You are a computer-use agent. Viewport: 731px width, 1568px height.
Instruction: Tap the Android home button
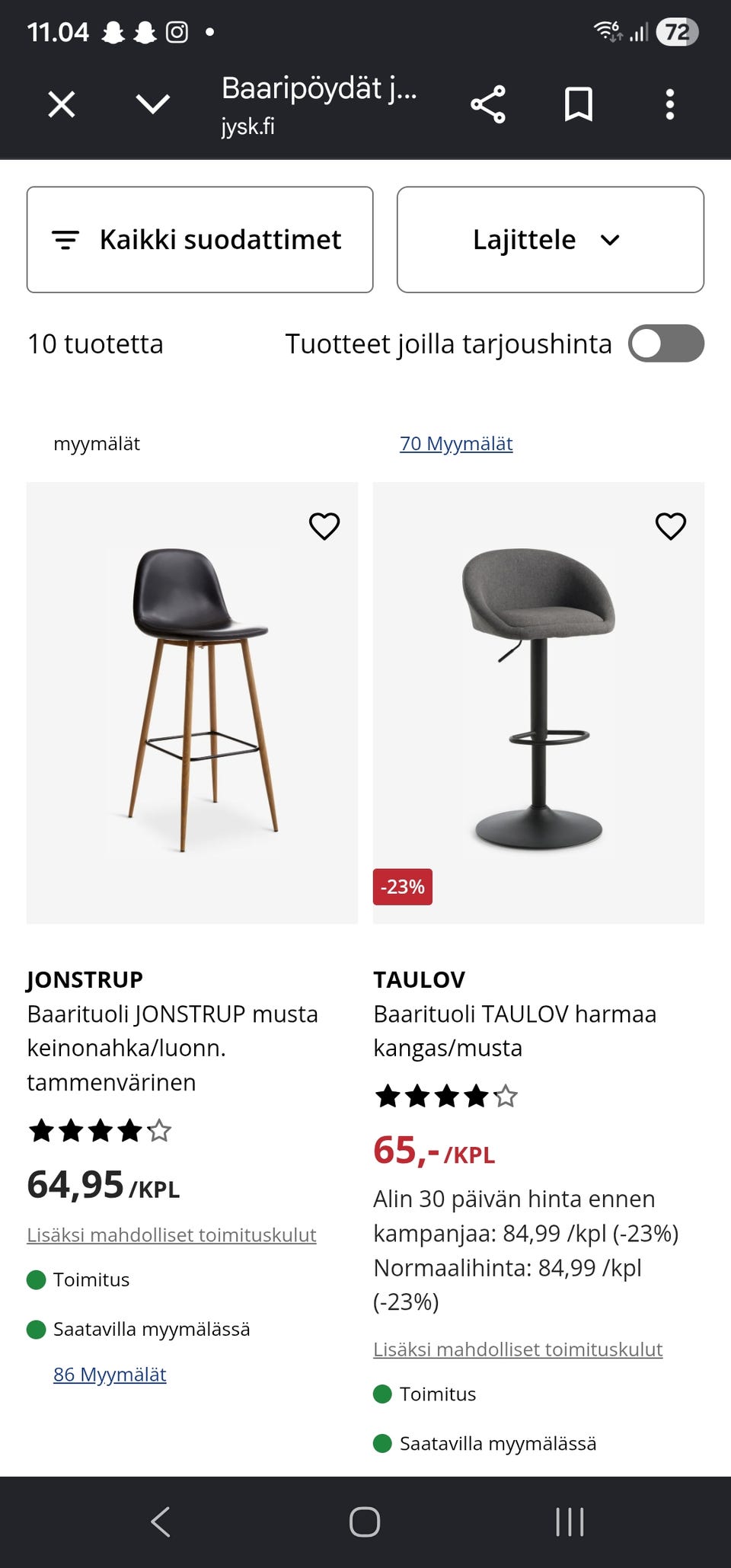[365, 1522]
